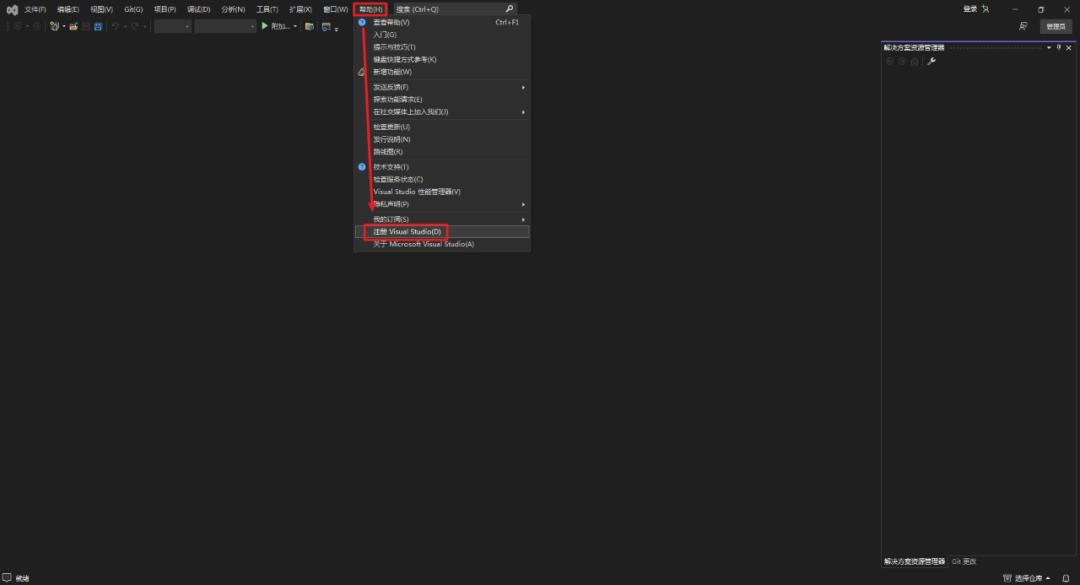Expand the Attach button dropdown arrow
The height and width of the screenshot is (585, 1080).
click(x=295, y=26)
